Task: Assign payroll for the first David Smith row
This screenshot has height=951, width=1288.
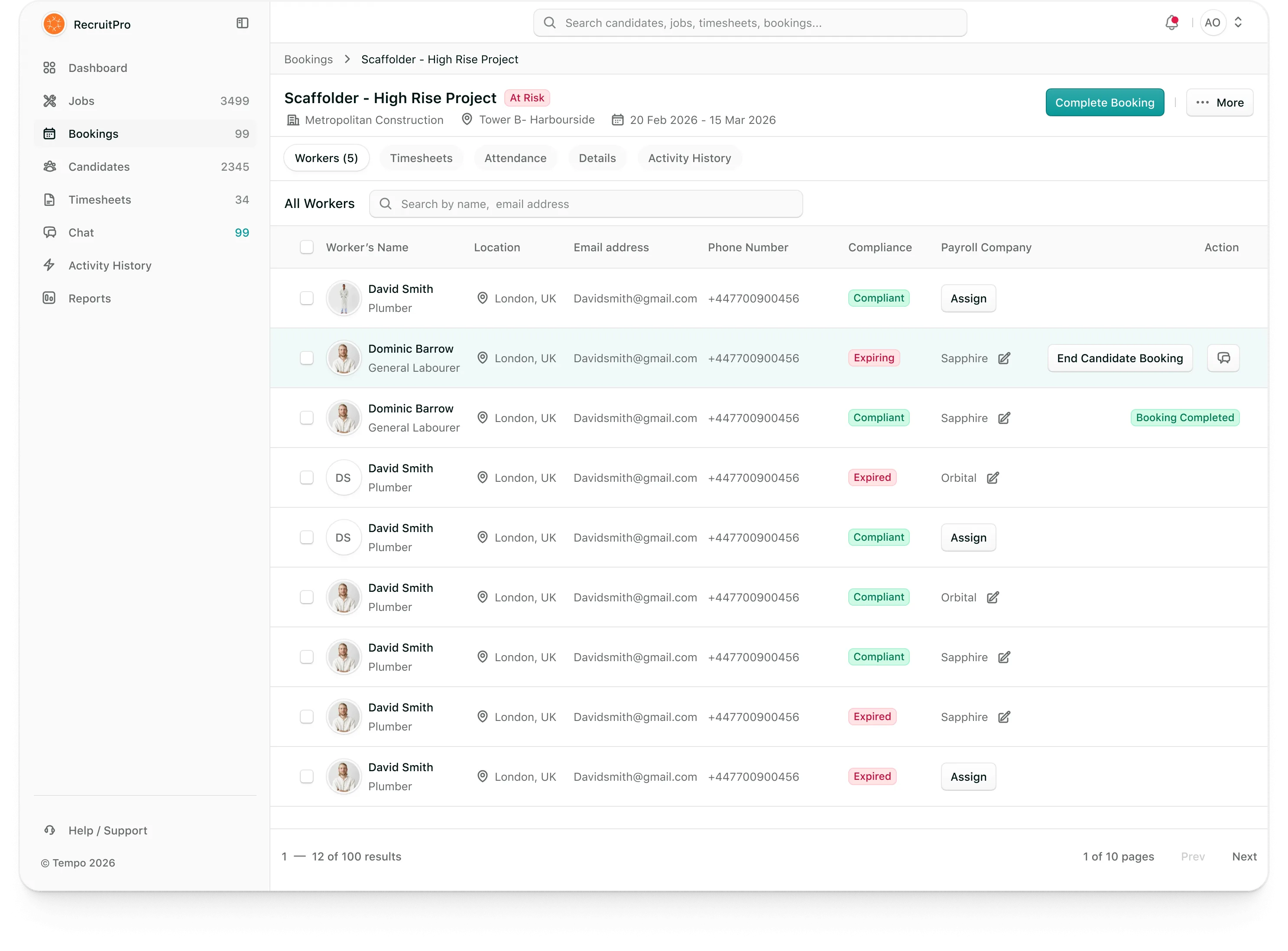Action: (x=968, y=298)
